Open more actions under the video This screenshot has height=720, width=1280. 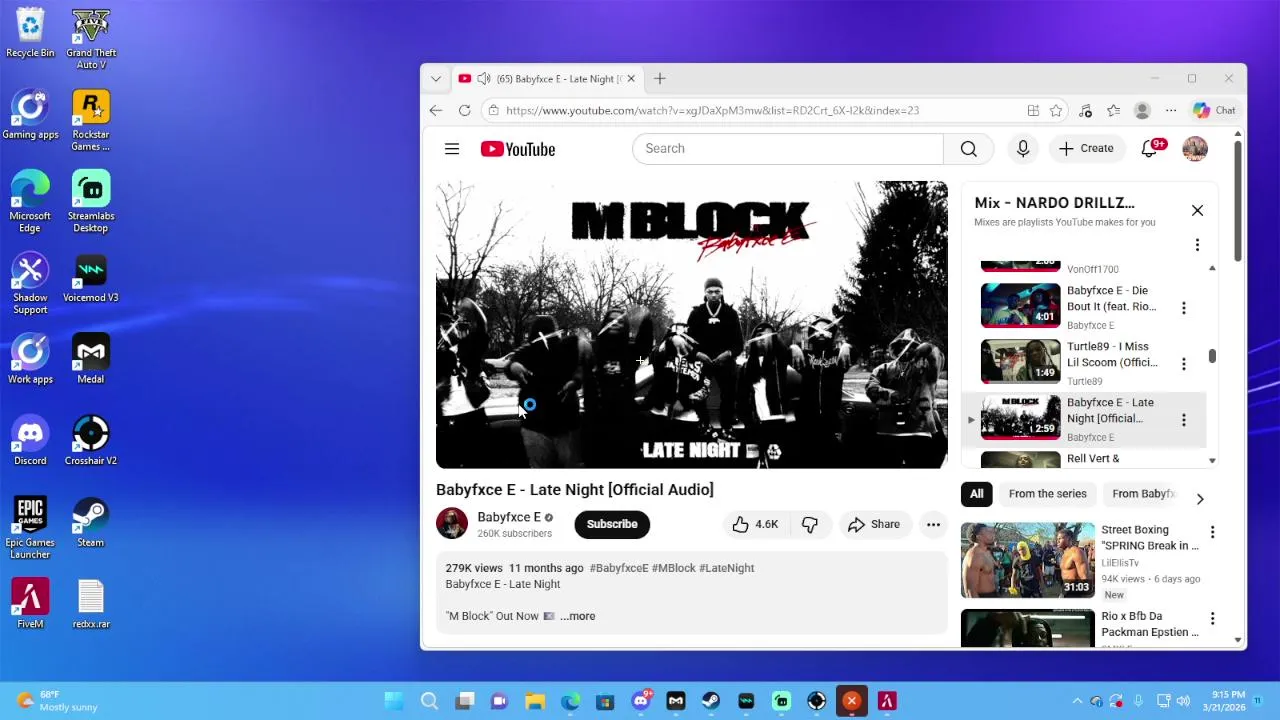pos(933,524)
